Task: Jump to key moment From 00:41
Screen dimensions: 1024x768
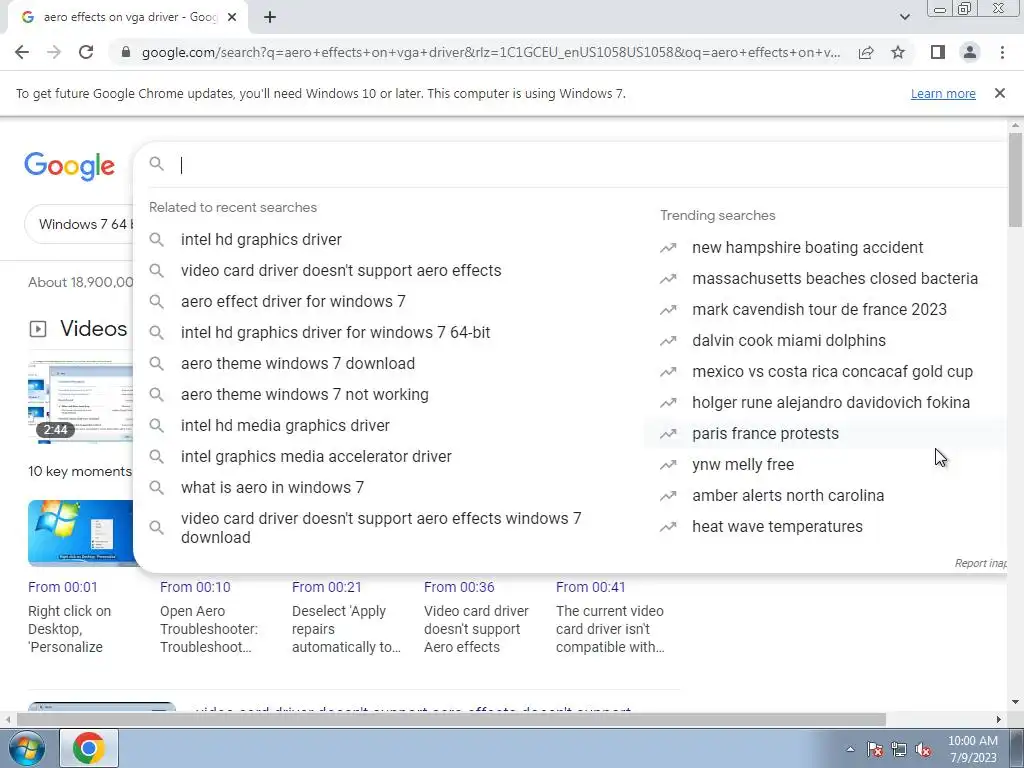Action: (x=590, y=587)
